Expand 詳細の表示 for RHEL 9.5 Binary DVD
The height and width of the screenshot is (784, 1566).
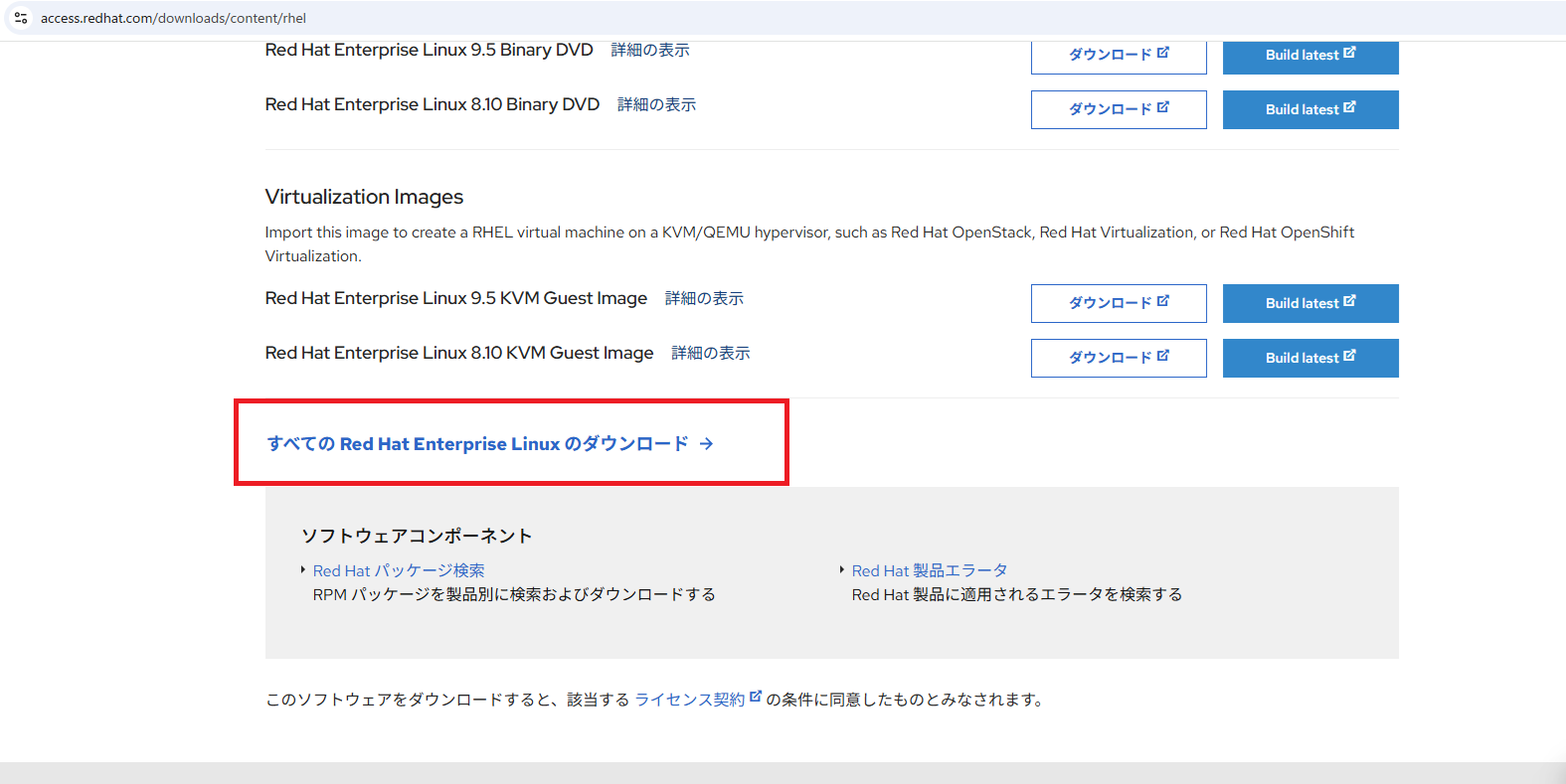click(x=649, y=50)
